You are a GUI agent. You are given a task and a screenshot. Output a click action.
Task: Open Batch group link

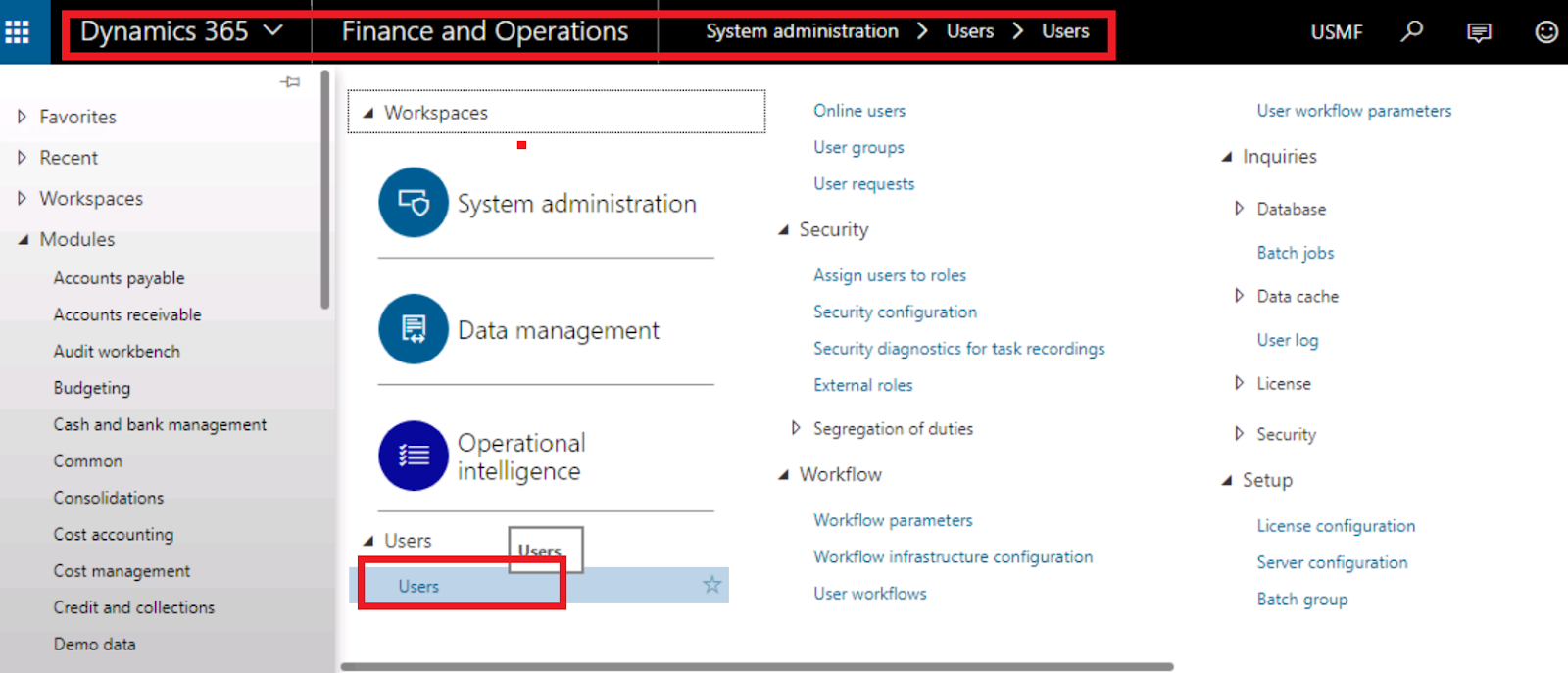point(1302,599)
